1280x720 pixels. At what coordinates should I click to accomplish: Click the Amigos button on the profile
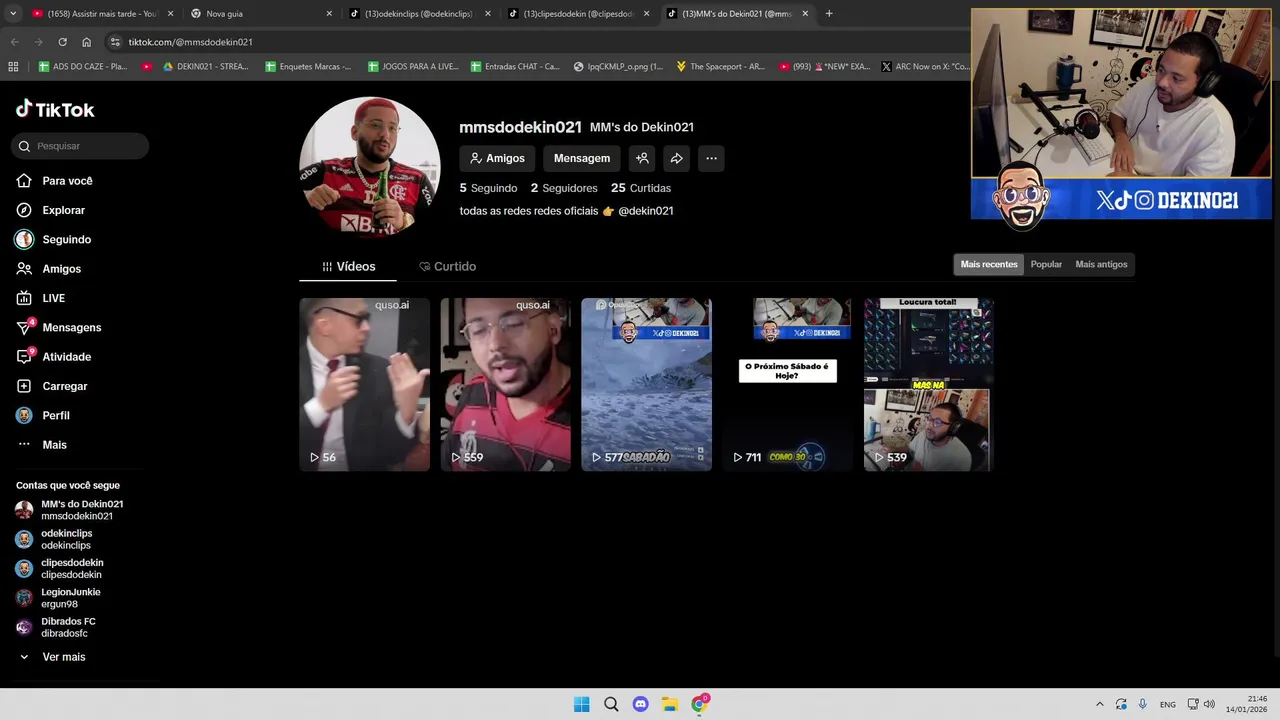(497, 158)
